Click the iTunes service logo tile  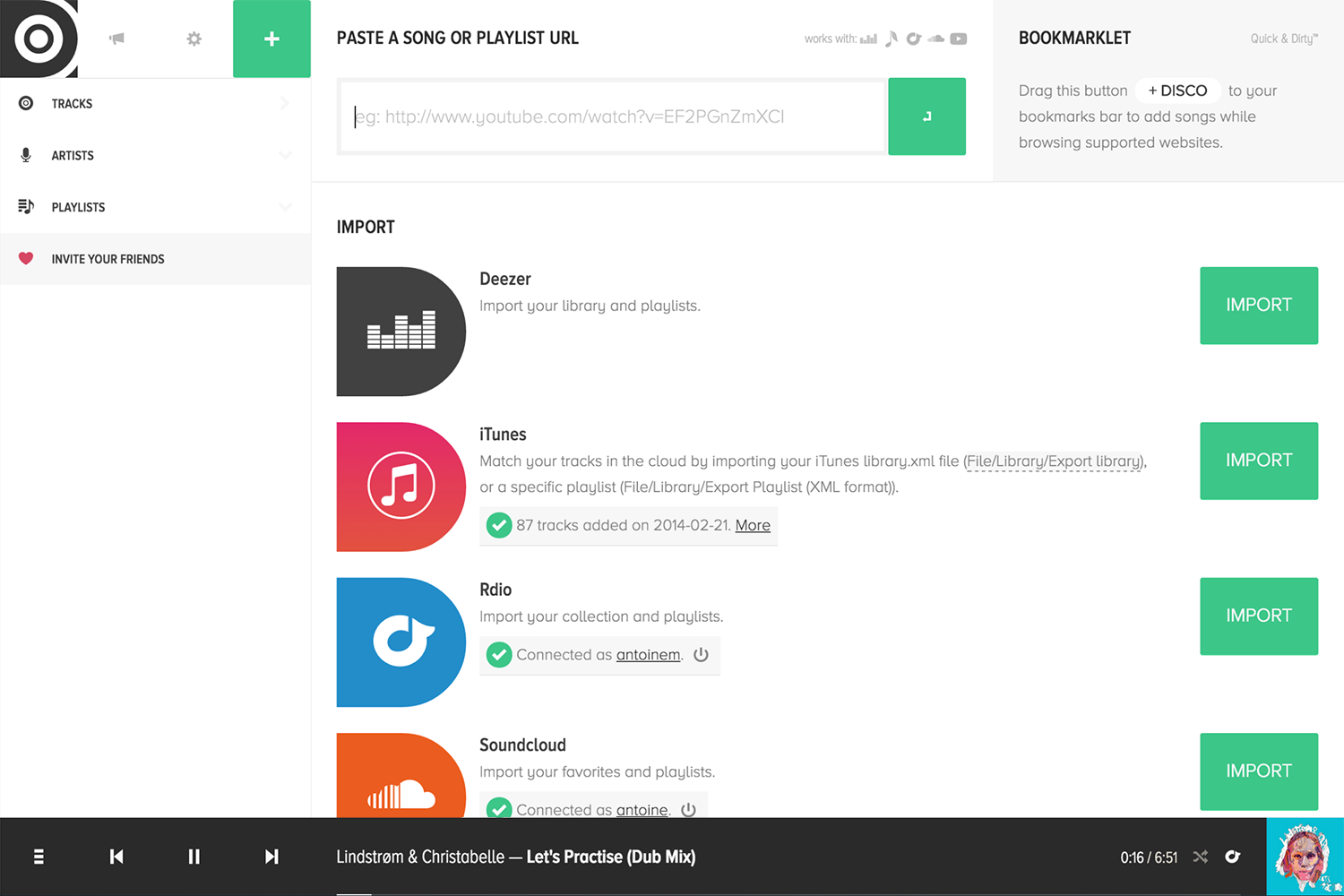[401, 487]
